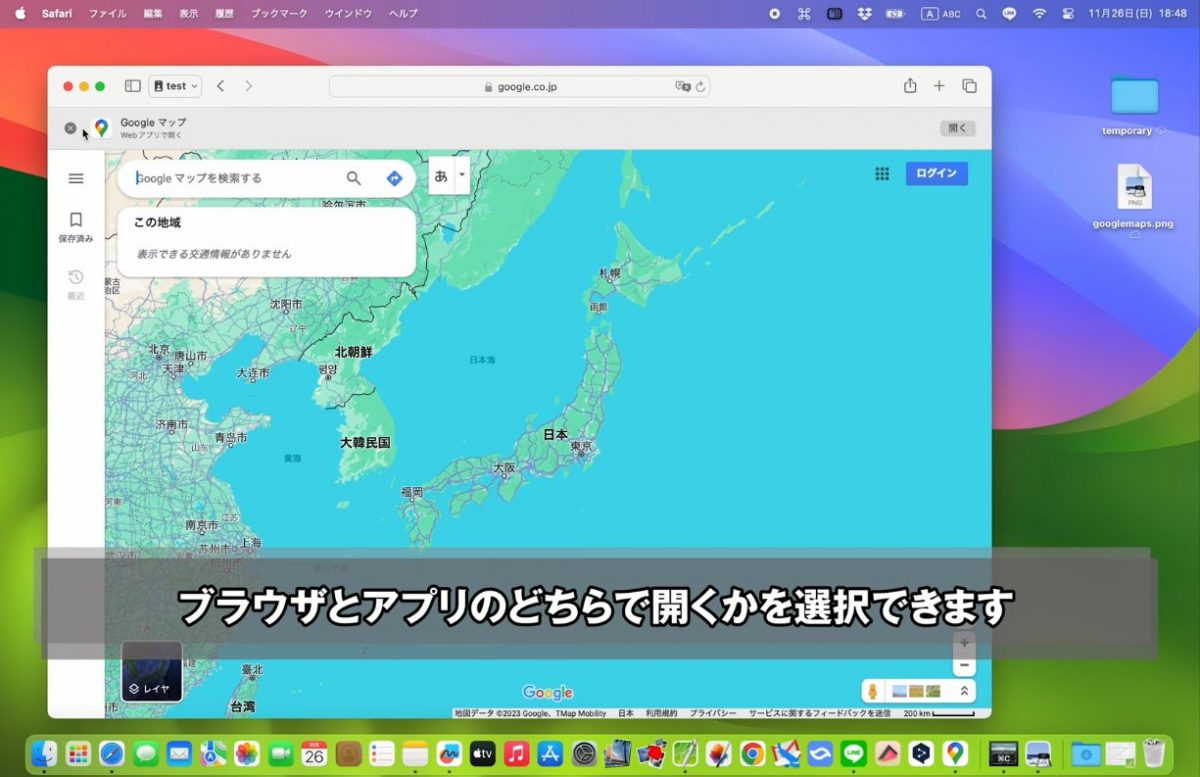The width and height of the screenshot is (1200, 777).
Task: Click the magnifier search button in Maps
Action: (354, 178)
